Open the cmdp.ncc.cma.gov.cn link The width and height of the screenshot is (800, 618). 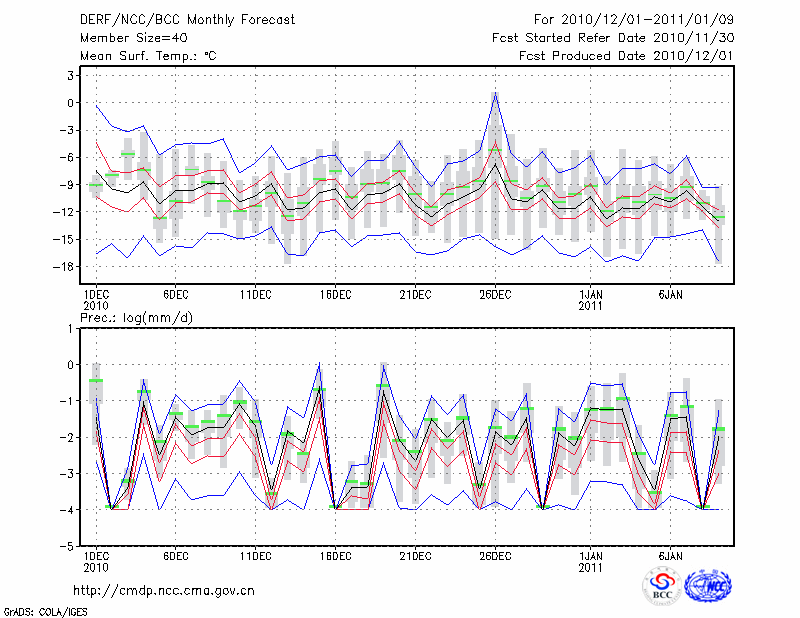[164, 590]
